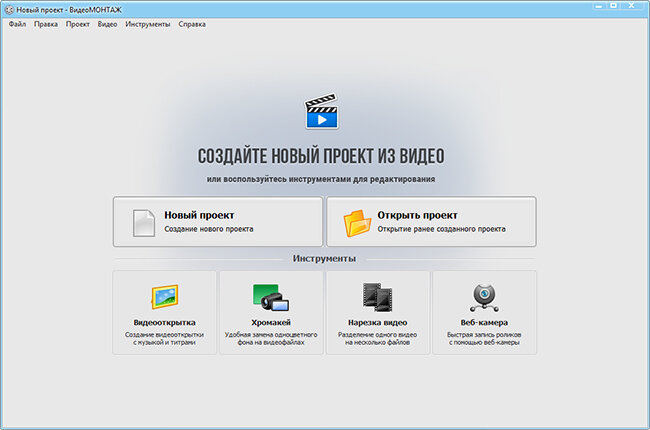The height and width of the screenshot is (430, 650).
Task: Click heading 'Создайте новый проект из видео'
Action: pyautogui.click(x=321, y=156)
